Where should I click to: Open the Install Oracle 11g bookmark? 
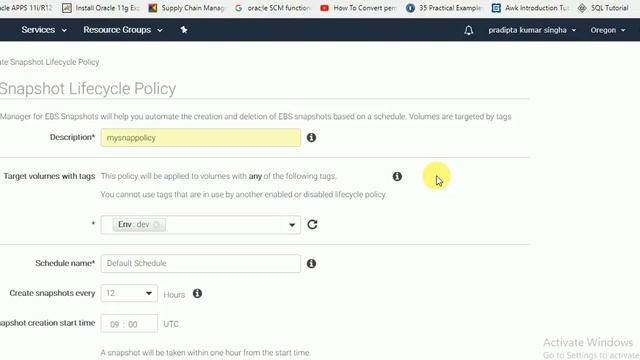101,8
